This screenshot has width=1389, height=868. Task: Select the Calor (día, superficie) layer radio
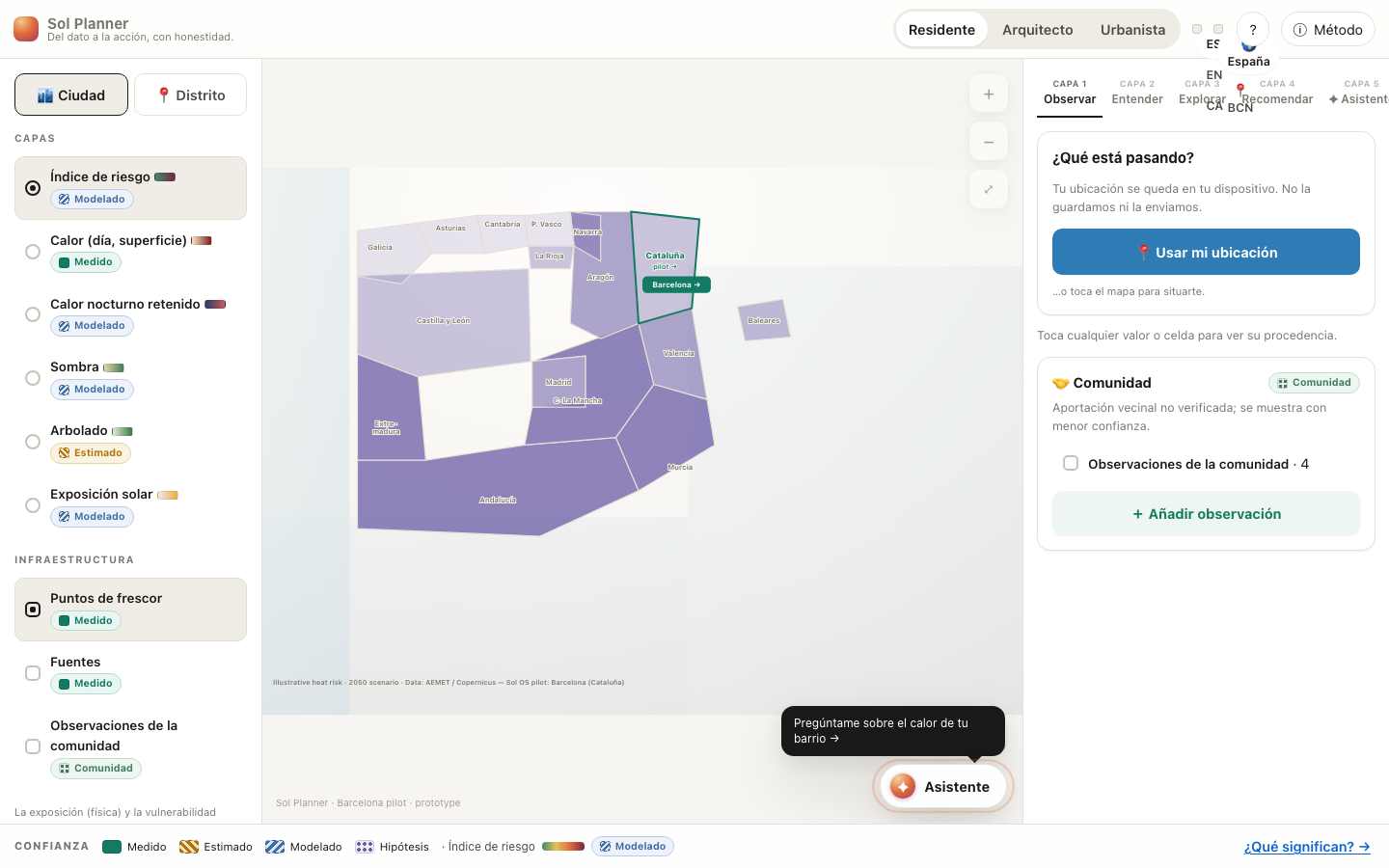(33, 252)
